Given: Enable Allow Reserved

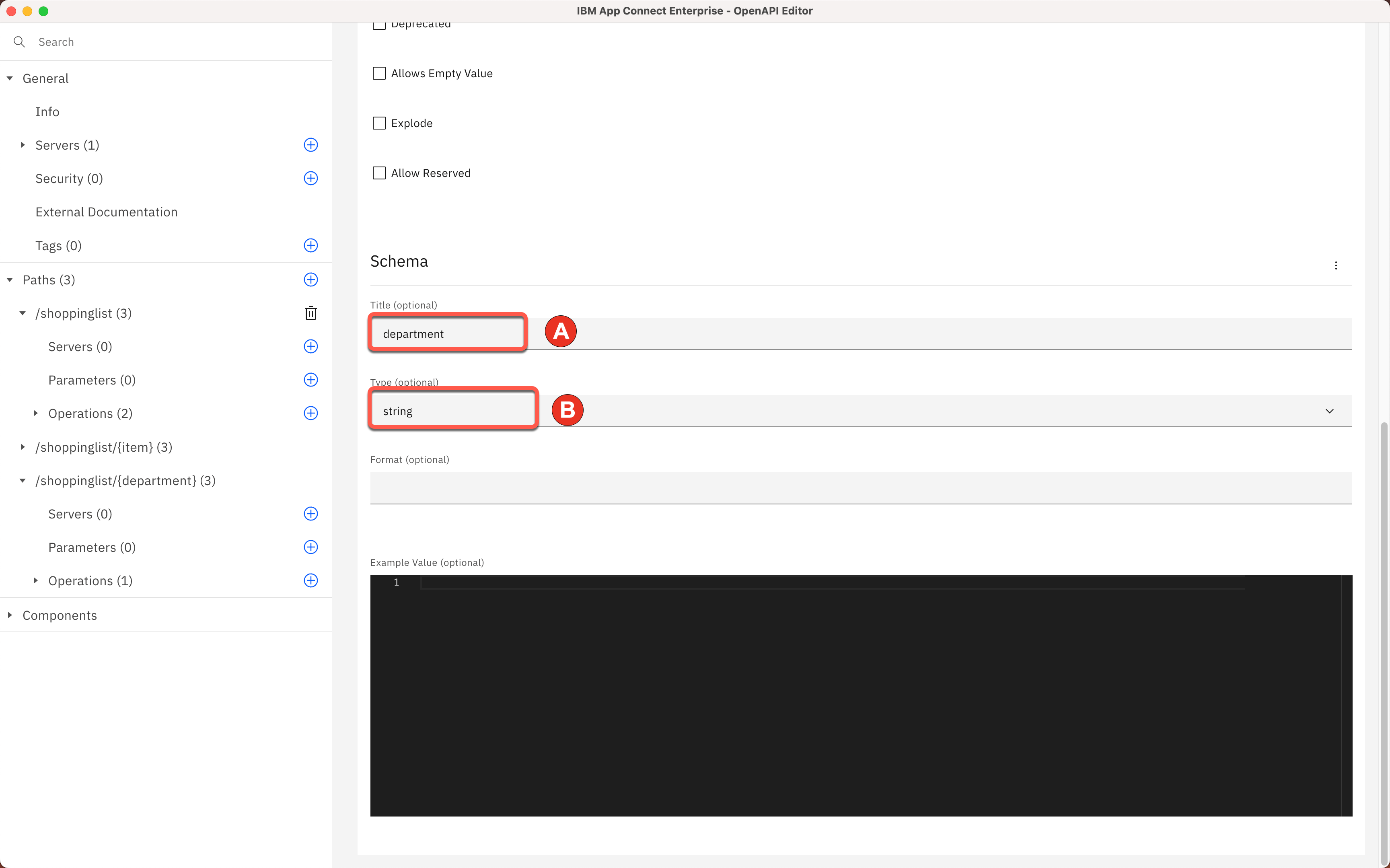Looking at the screenshot, I should click(x=379, y=172).
